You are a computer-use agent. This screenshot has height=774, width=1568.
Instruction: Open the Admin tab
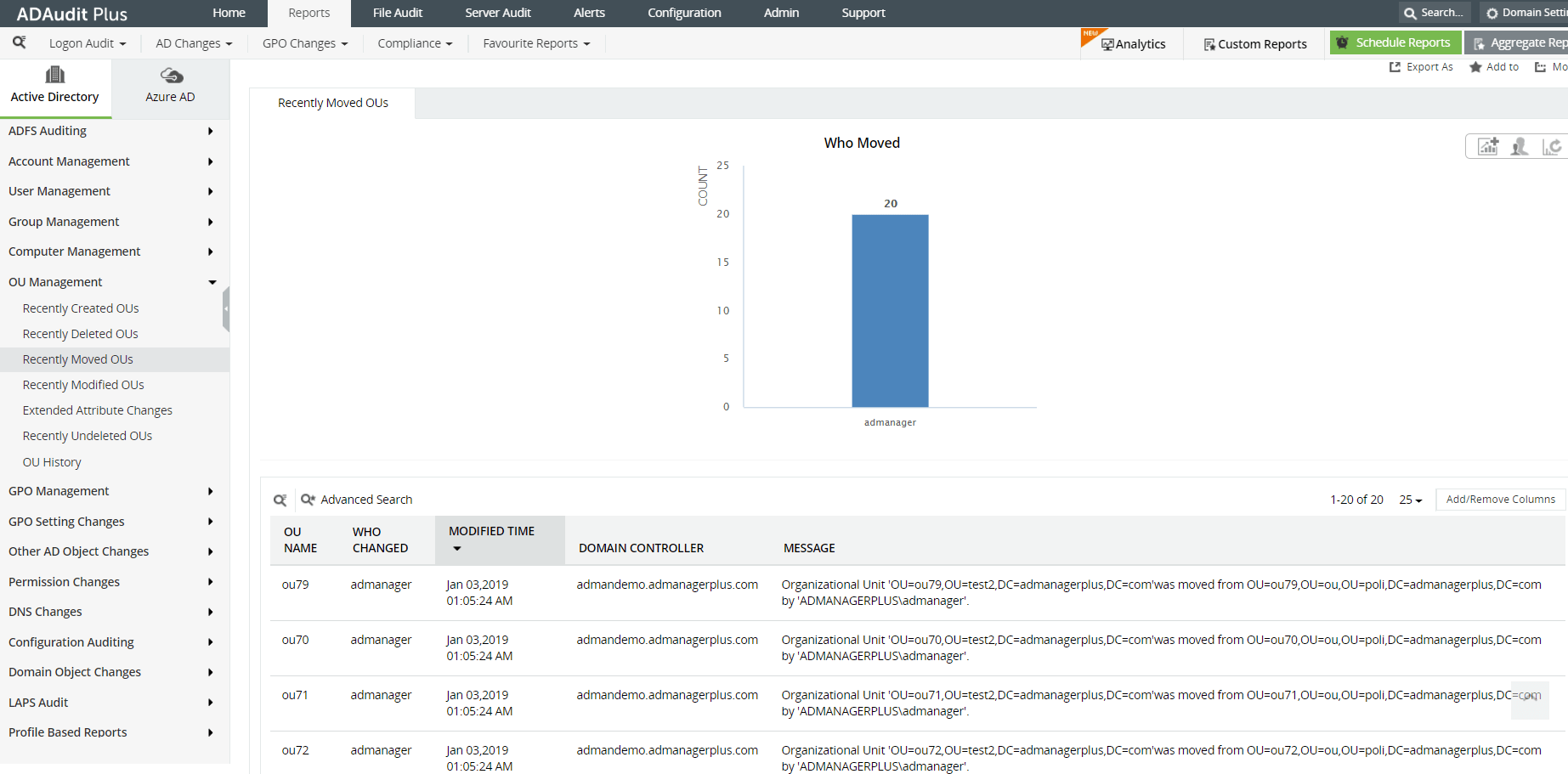[781, 13]
